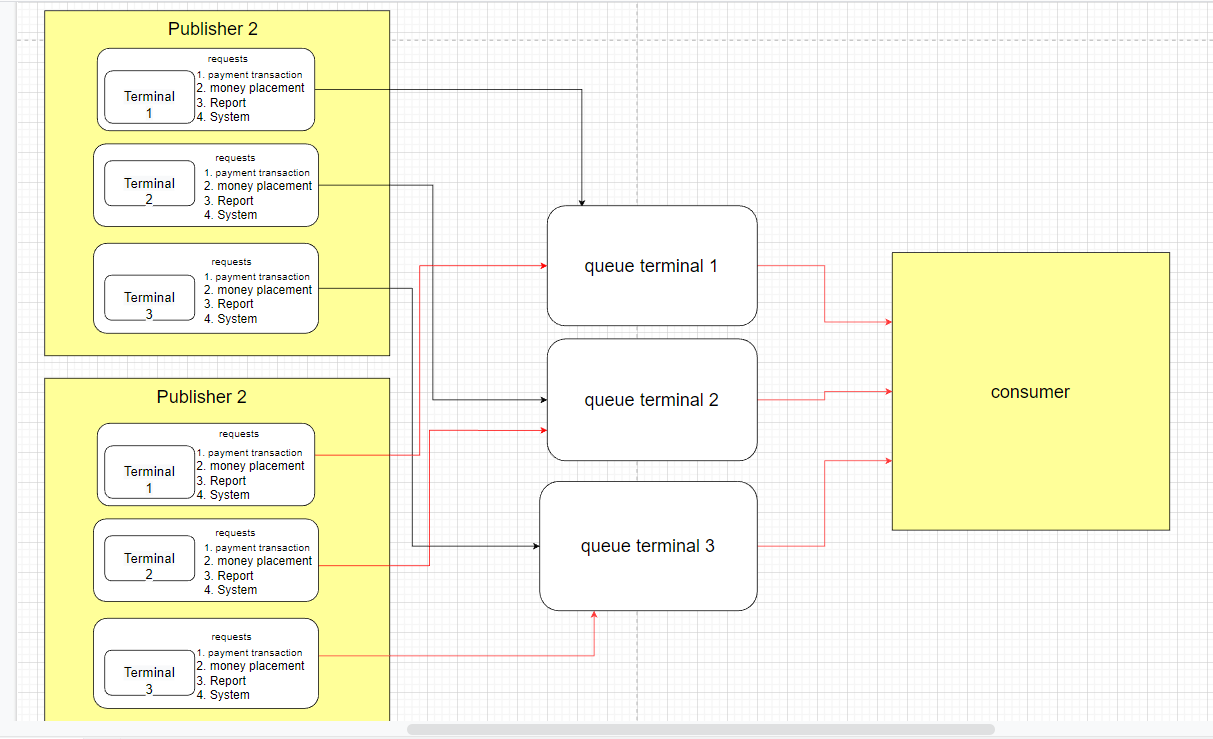Click the requests list above Terminal 1

(228, 58)
